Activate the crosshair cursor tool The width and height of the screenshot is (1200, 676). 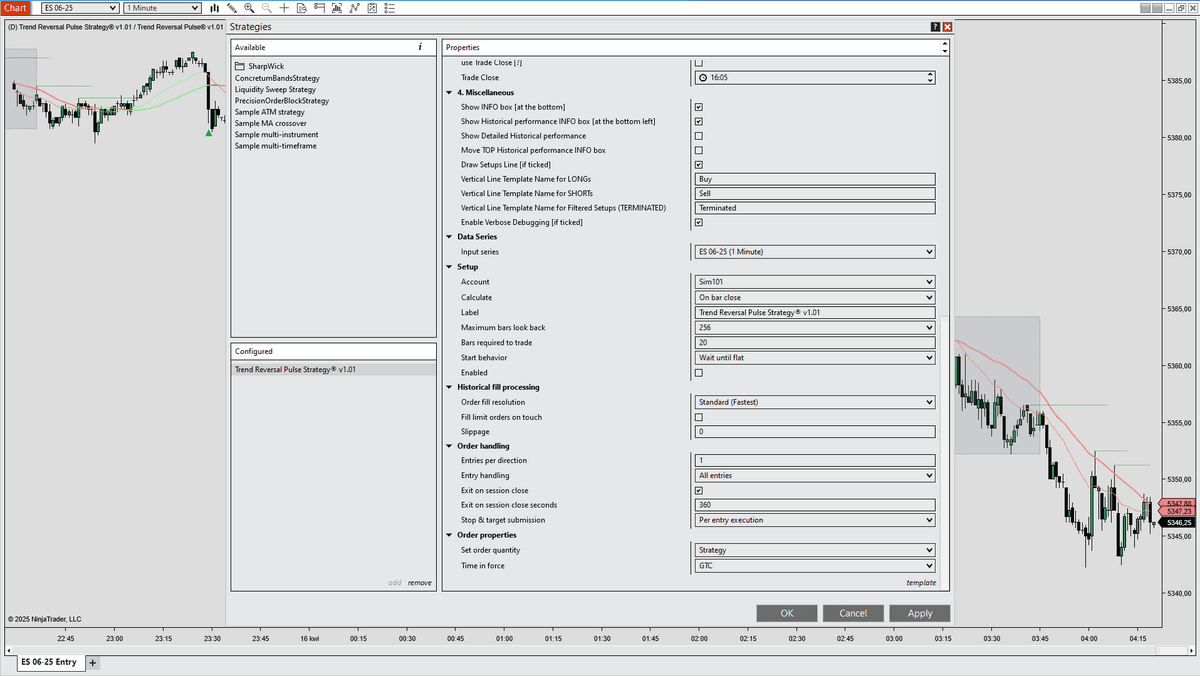(284, 8)
